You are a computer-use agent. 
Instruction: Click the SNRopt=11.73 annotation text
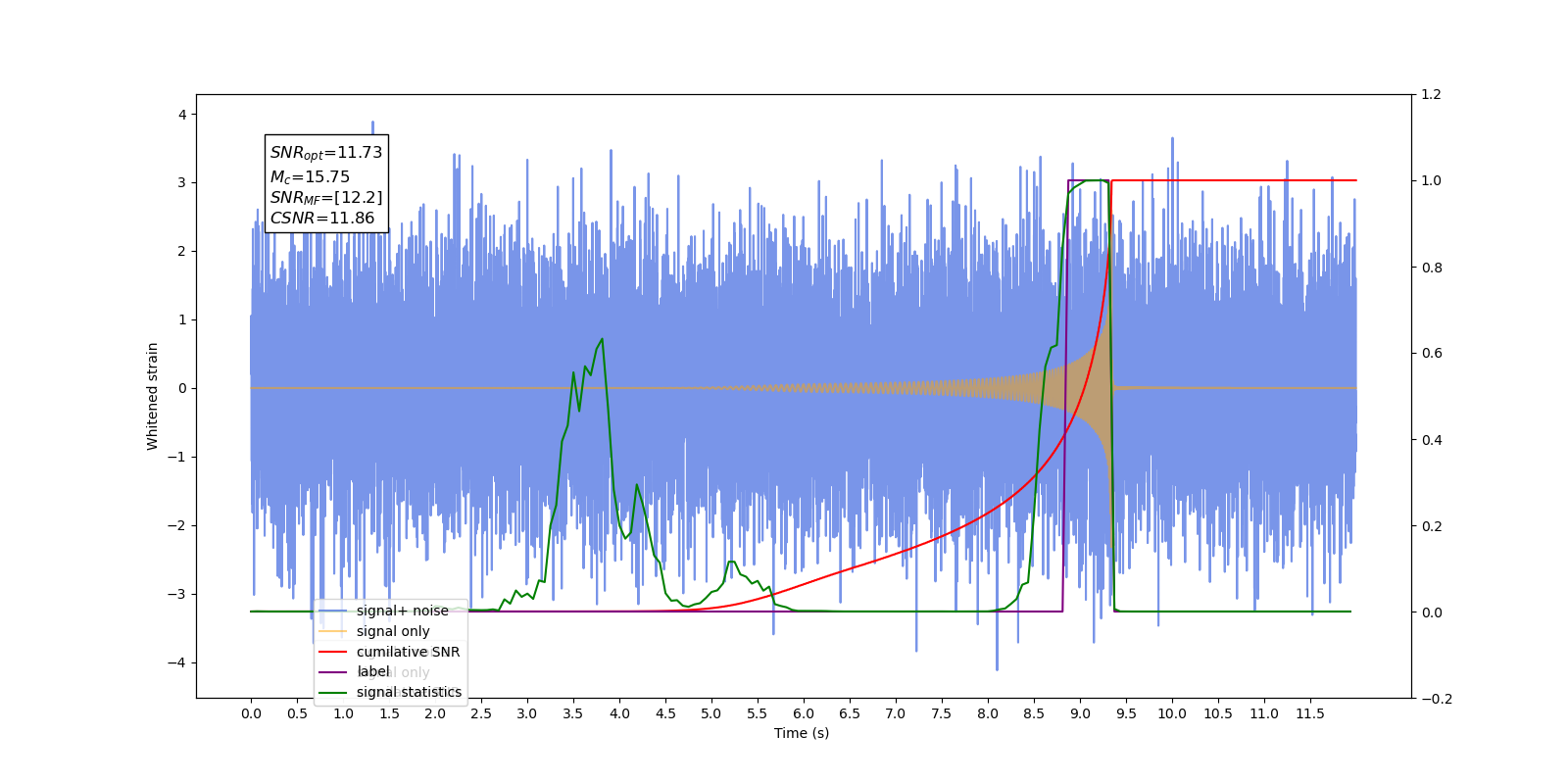pos(326,153)
